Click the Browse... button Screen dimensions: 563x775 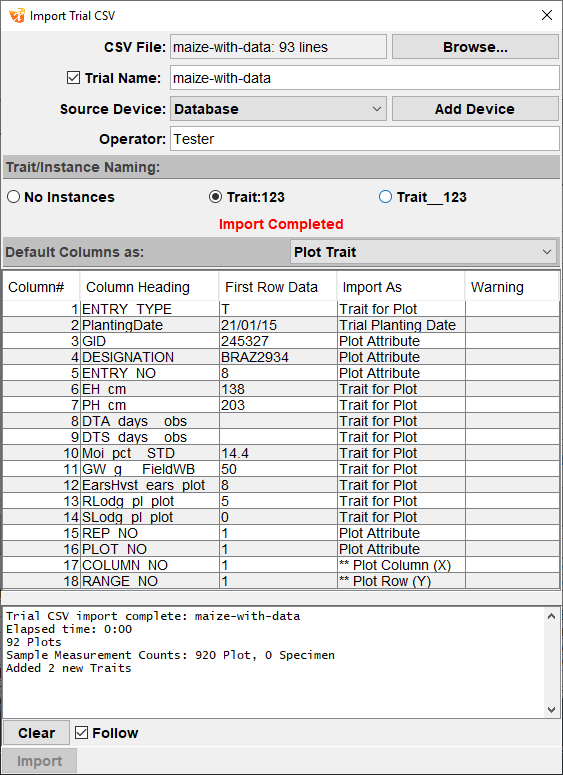pyautogui.click(x=475, y=47)
